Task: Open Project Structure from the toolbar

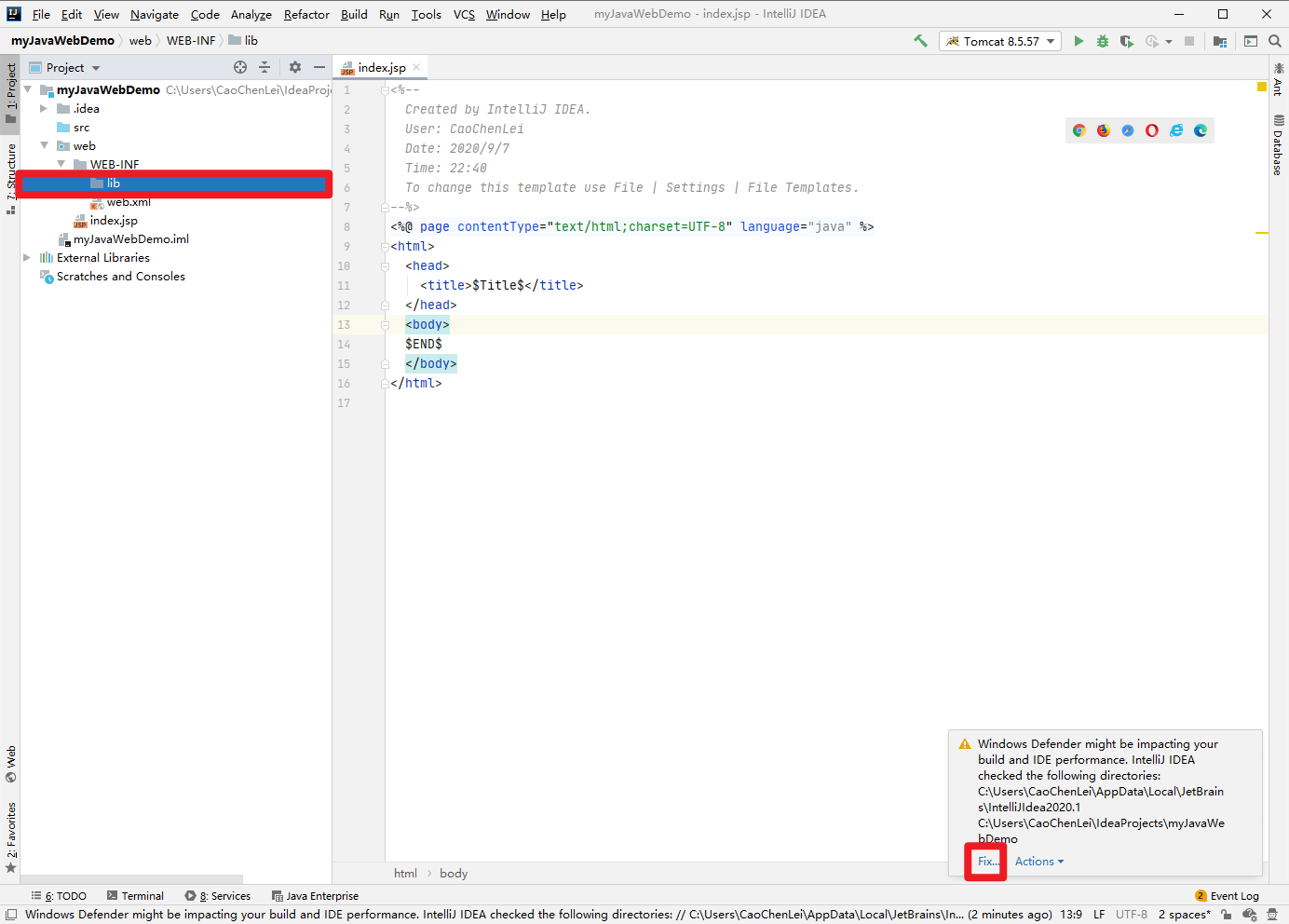Action: pyautogui.click(x=1220, y=41)
